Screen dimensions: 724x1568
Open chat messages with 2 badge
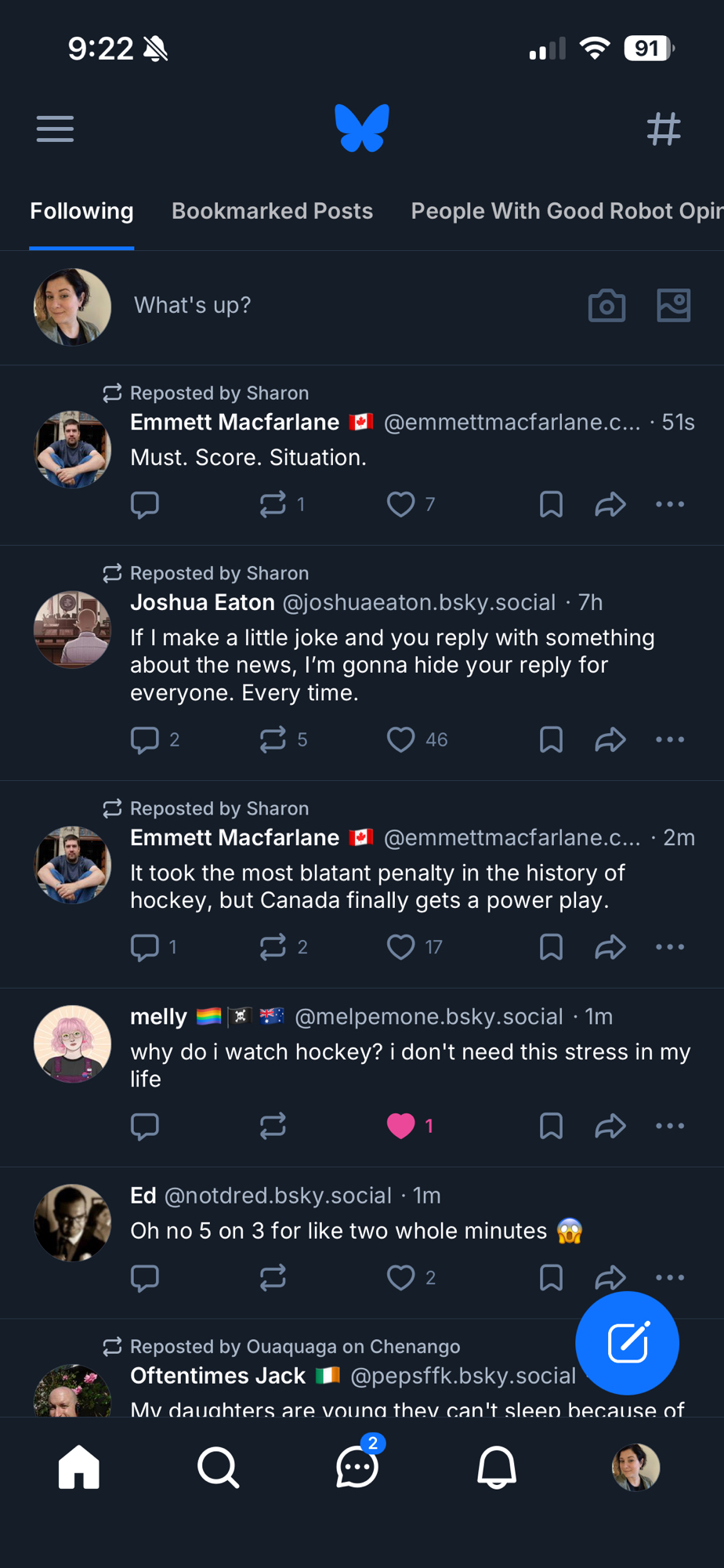point(357,1467)
